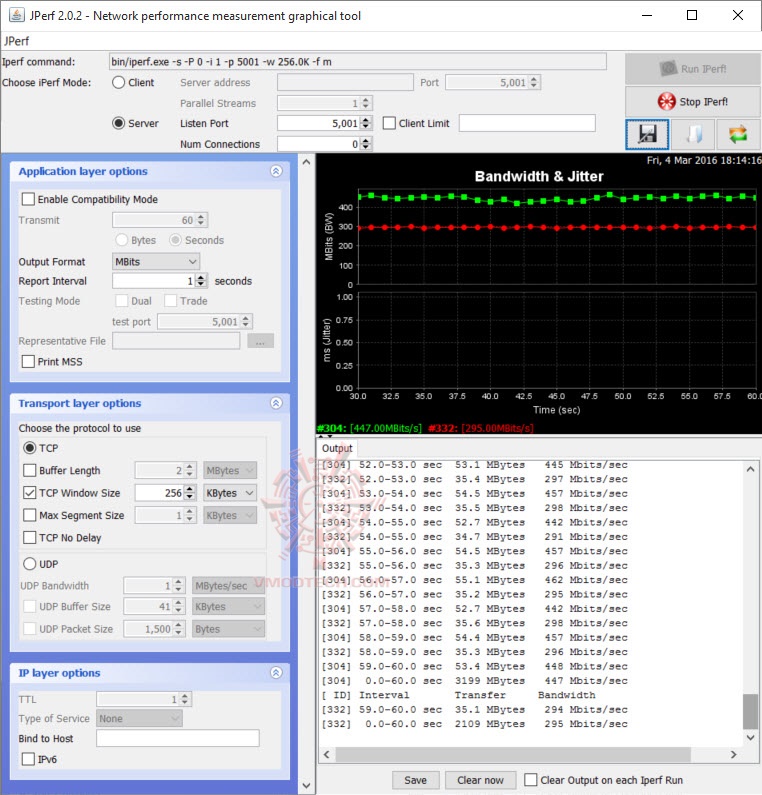The height and width of the screenshot is (795, 762).
Task: Click the Iperf command text field
Action: tap(358, 62)
